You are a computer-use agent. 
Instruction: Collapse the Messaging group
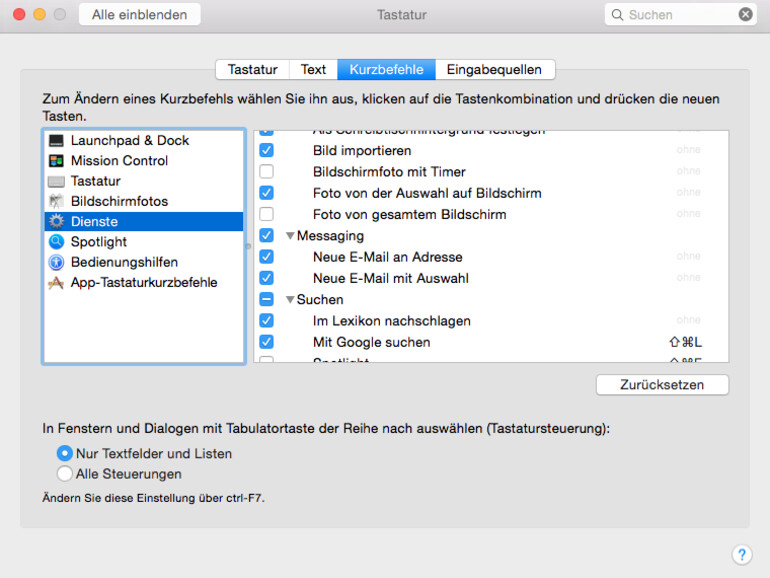click(290, 236)
